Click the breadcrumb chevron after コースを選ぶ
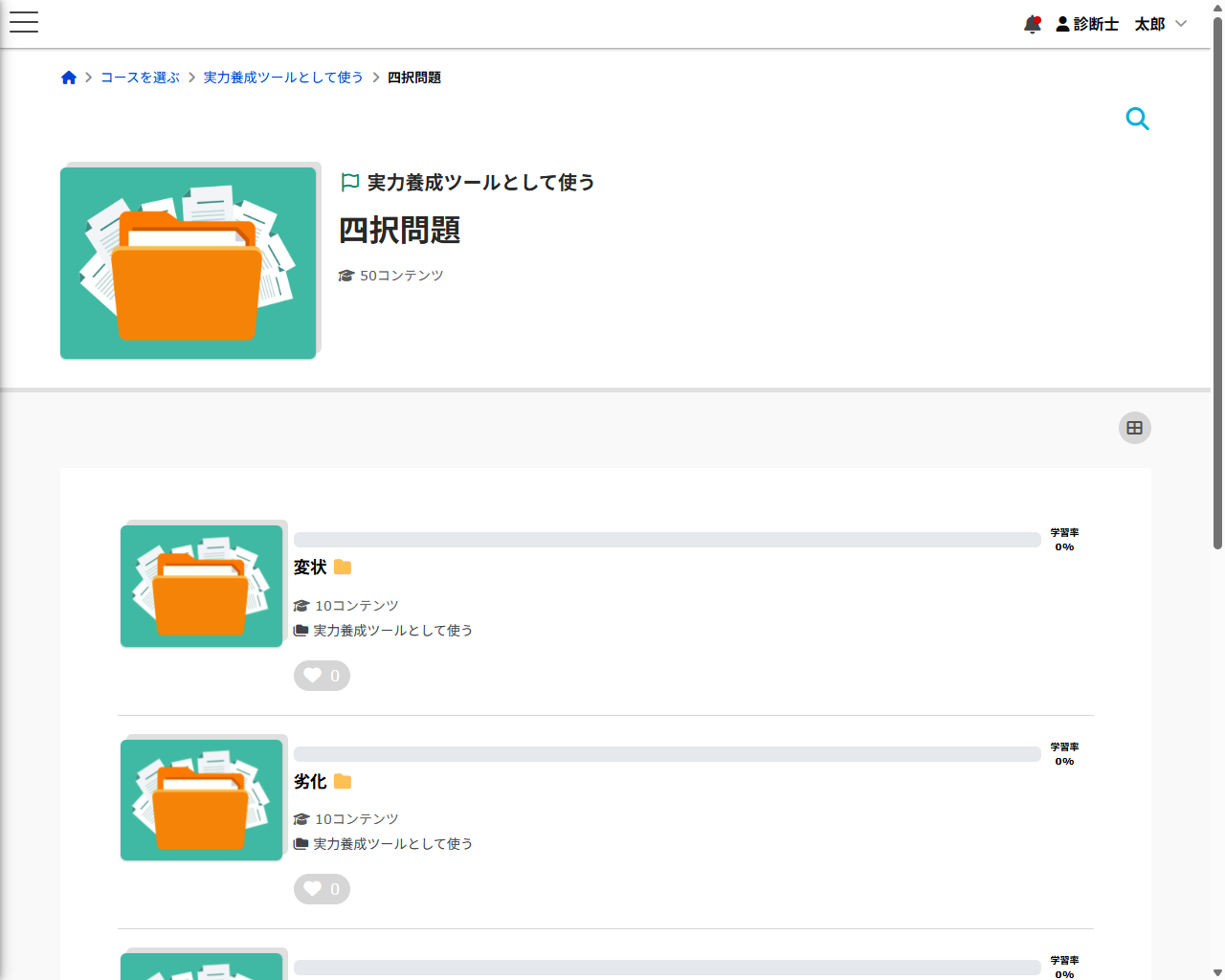This screenshot has width=1225, height=980. point(189,78)
